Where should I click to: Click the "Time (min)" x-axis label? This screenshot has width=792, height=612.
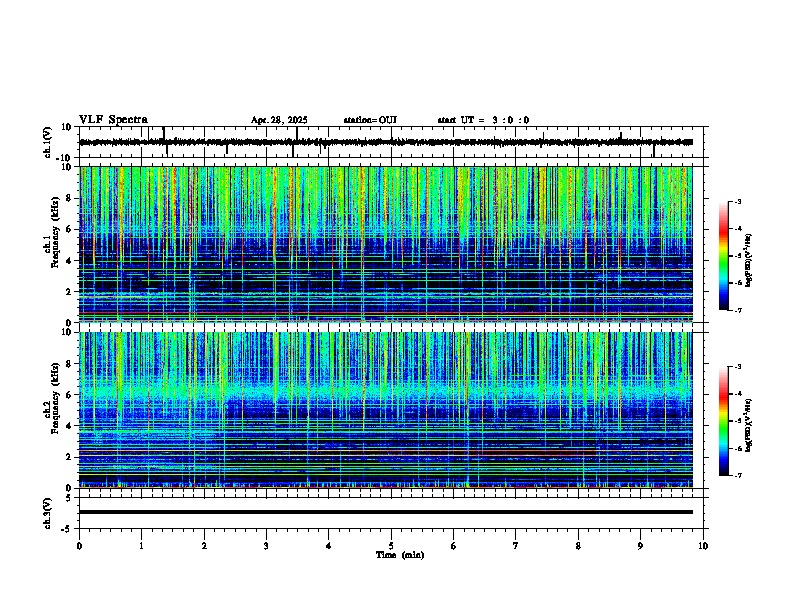point(400,555)
